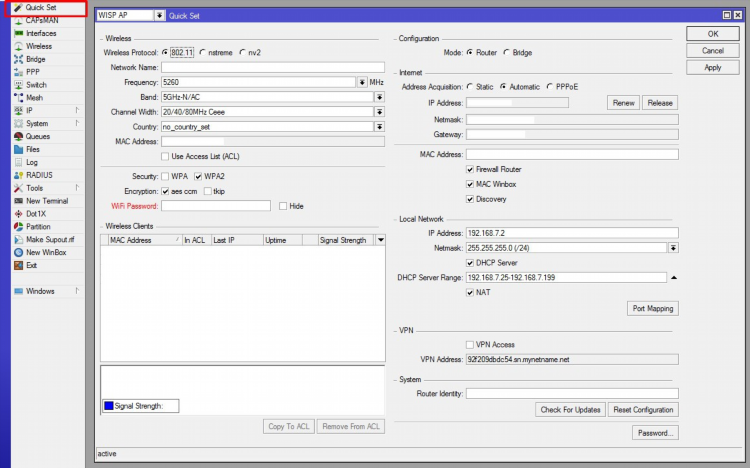Screen dimensions: 750x468
Task: Open Country dropdown arrow
Action: [x=379, y=127]
